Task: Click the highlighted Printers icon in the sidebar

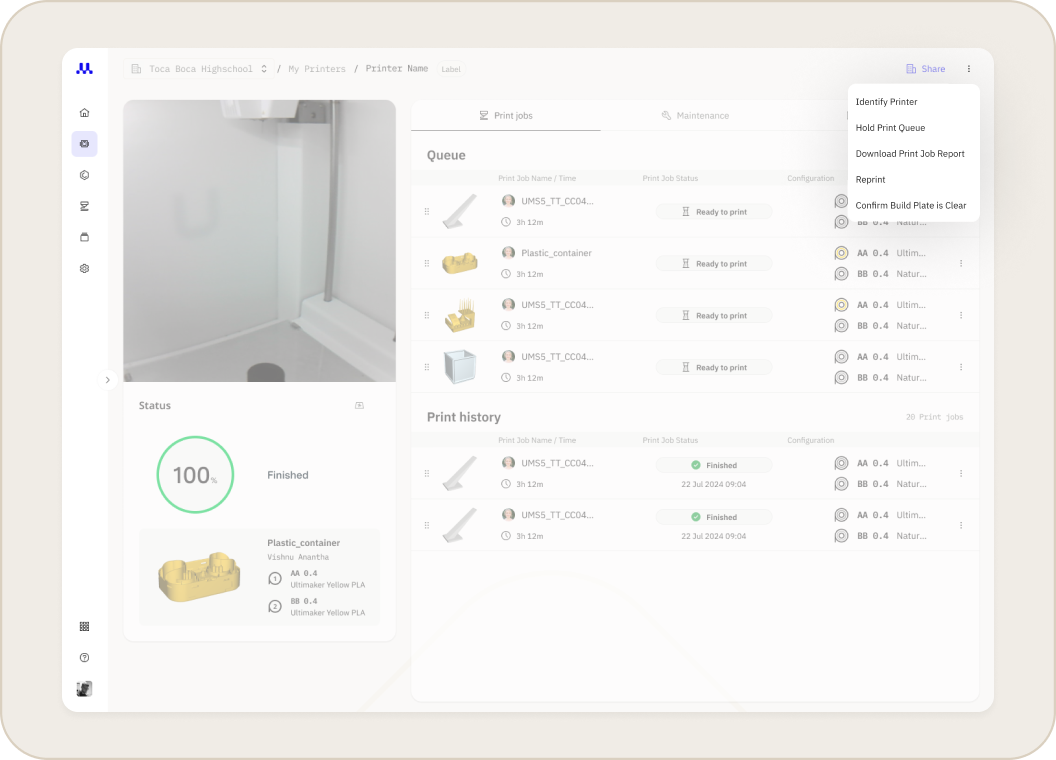Action: (x=84, y=144)
